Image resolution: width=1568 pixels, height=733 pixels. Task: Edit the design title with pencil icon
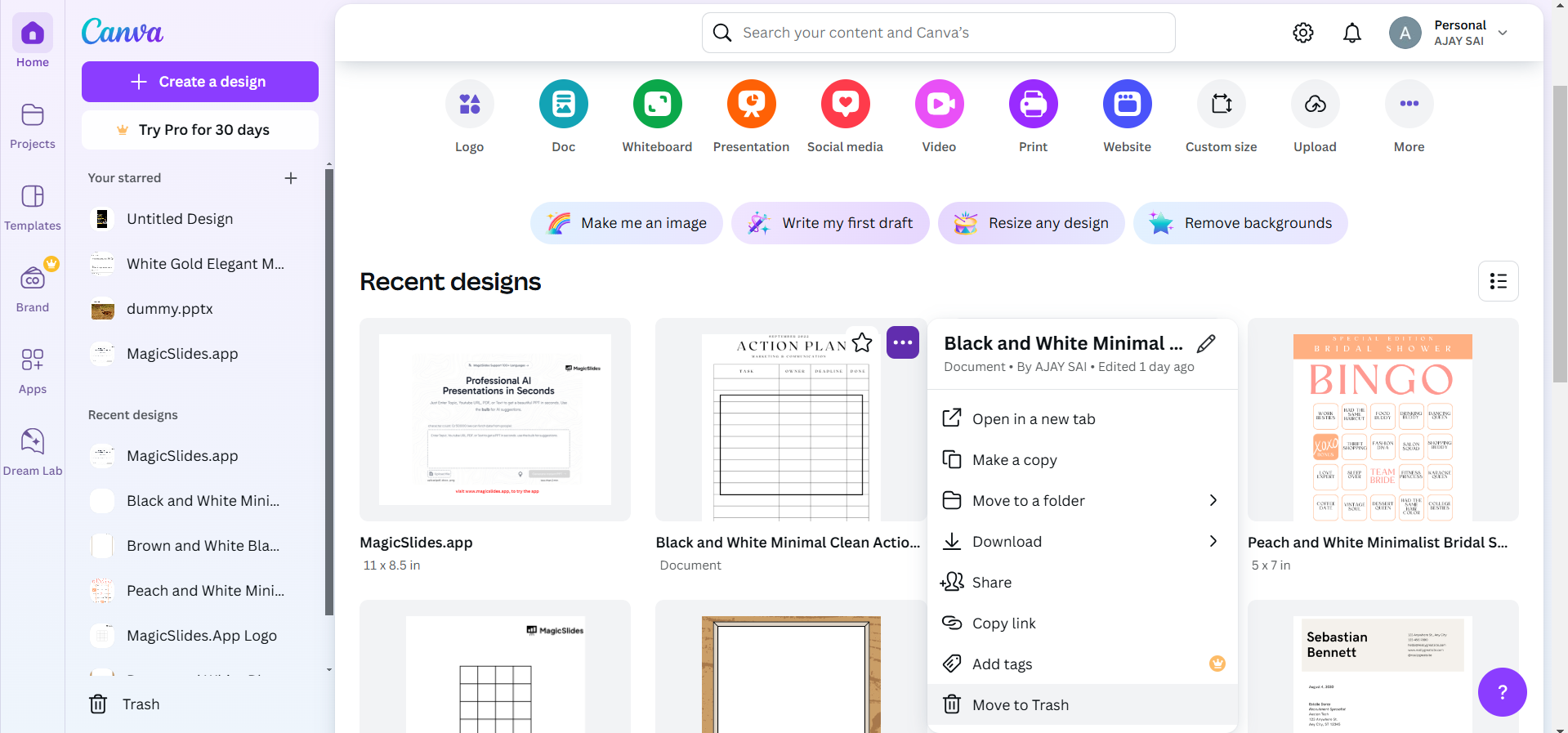click(x=1206, y=343)
